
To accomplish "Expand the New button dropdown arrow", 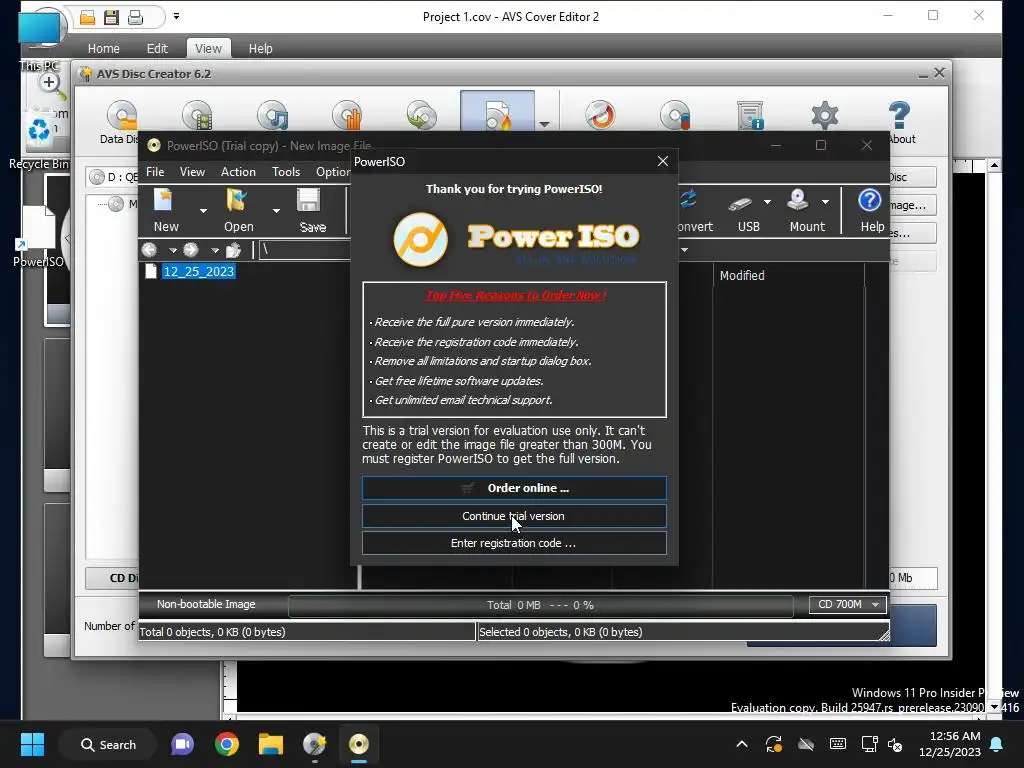I will point(203,210).
